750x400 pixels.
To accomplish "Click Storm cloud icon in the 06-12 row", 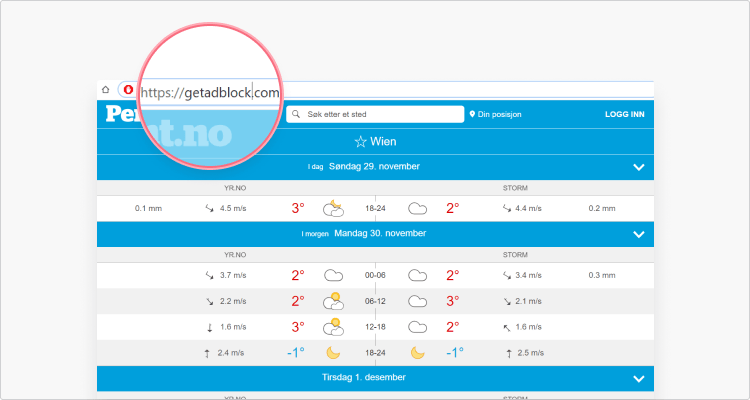I will click(417, 301).
